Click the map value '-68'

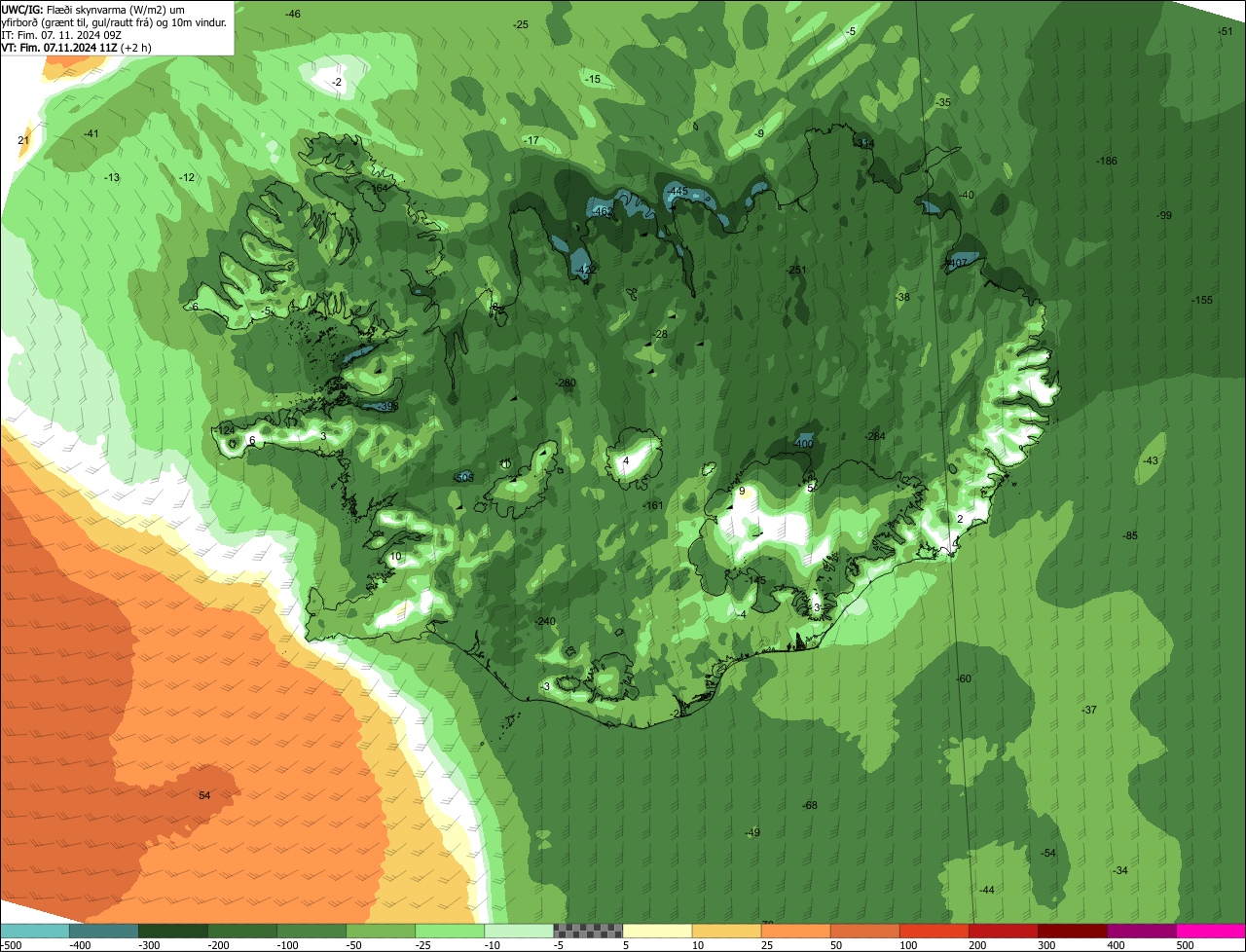click(x=809, y=805)
